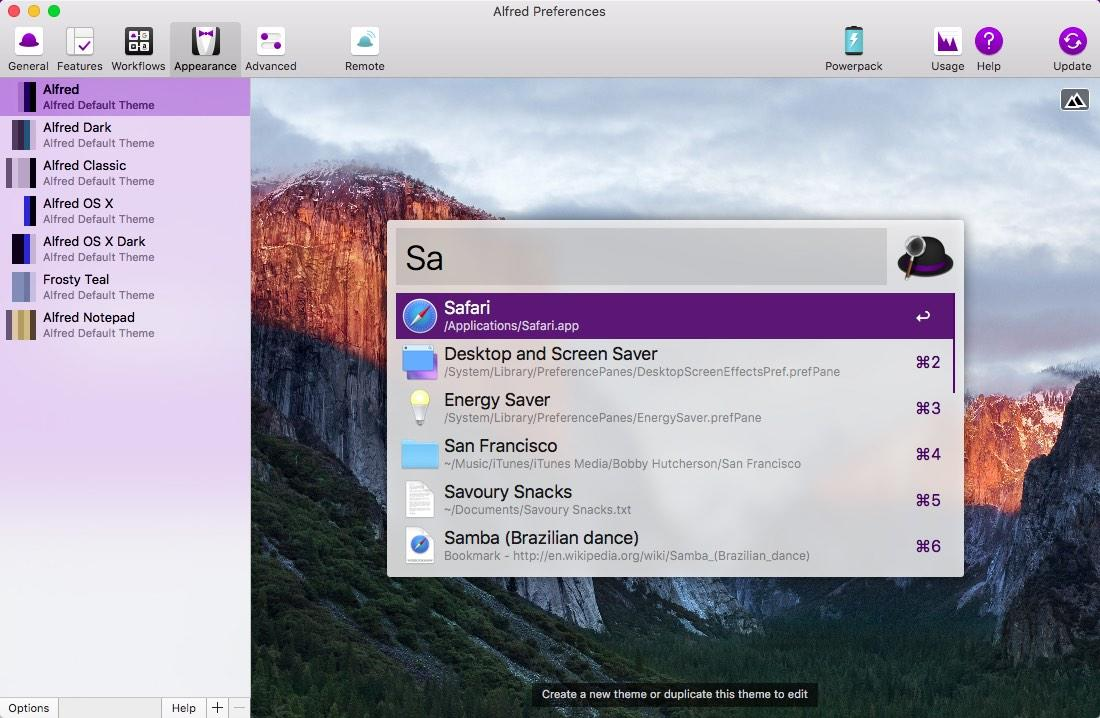Click Alfred Dark theme color swatch
The height and width of the screenshot is (718, 1100).
(x=22, y=135)
